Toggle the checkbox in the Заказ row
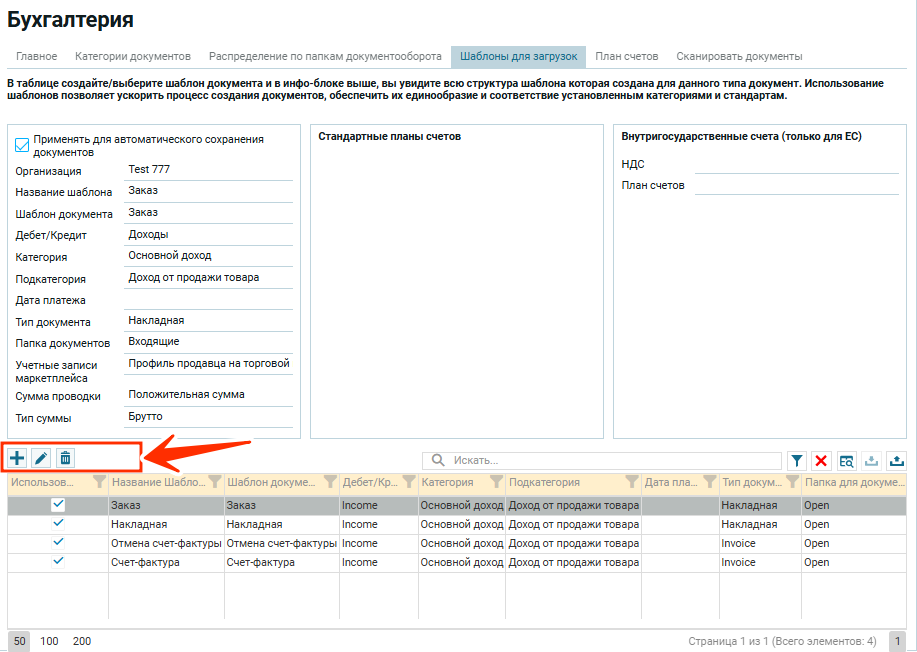917x652 pixels. pos(58,506)
